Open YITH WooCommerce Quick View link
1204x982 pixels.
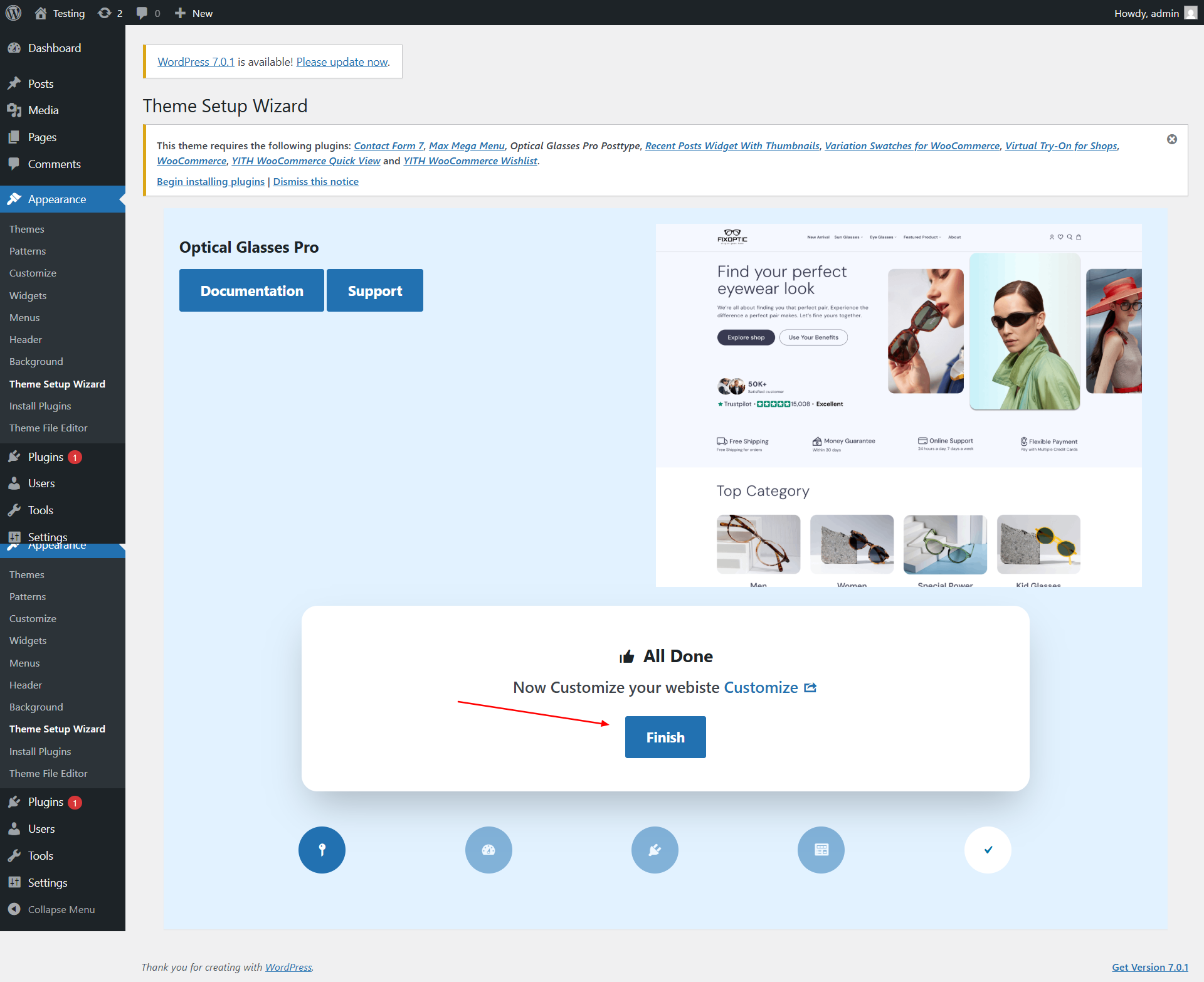306,161
